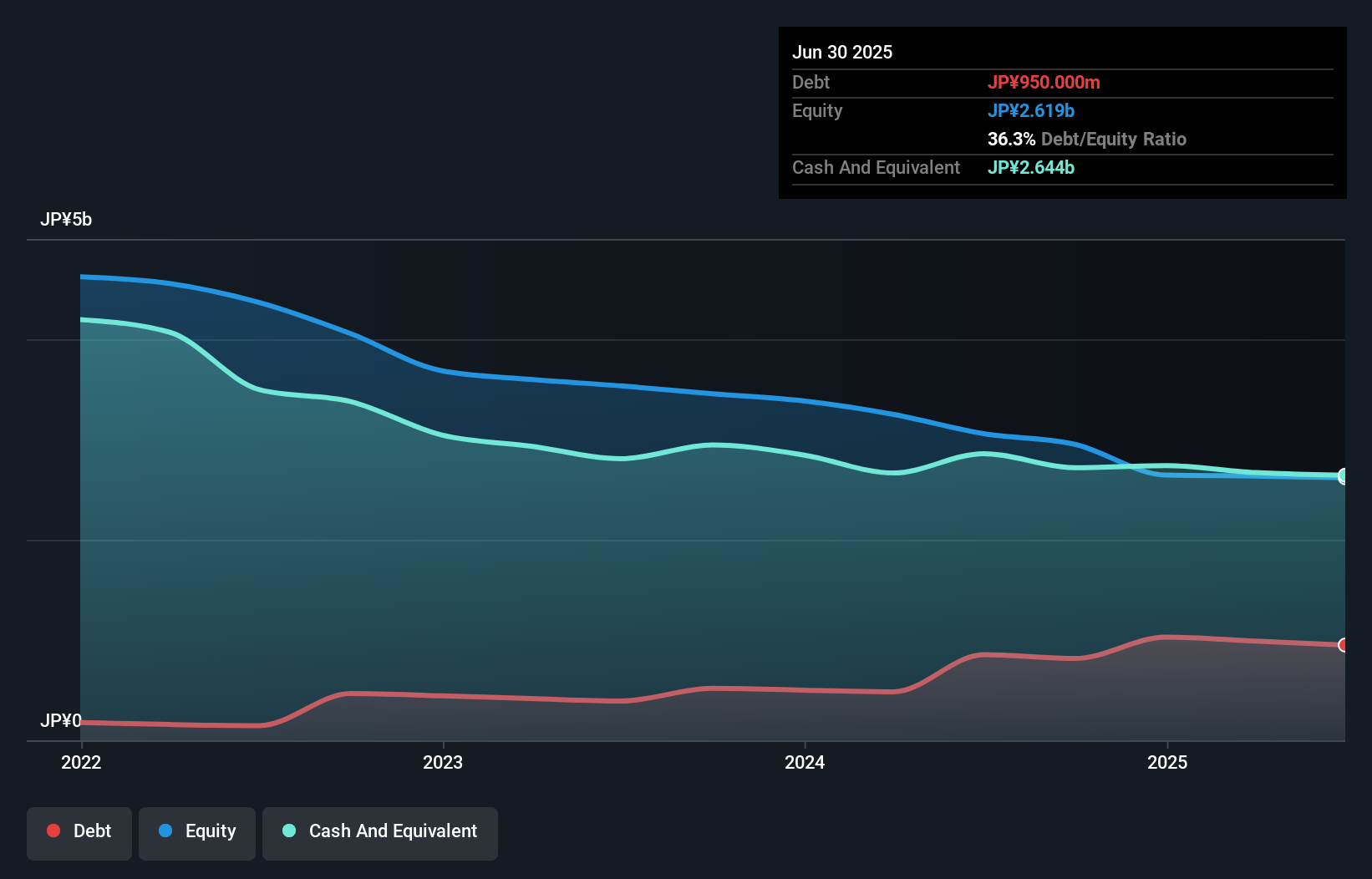Select the 2025 axis label
Image resolution: width=1372 pixels, height=879 pixels.
pos(1168,762)
